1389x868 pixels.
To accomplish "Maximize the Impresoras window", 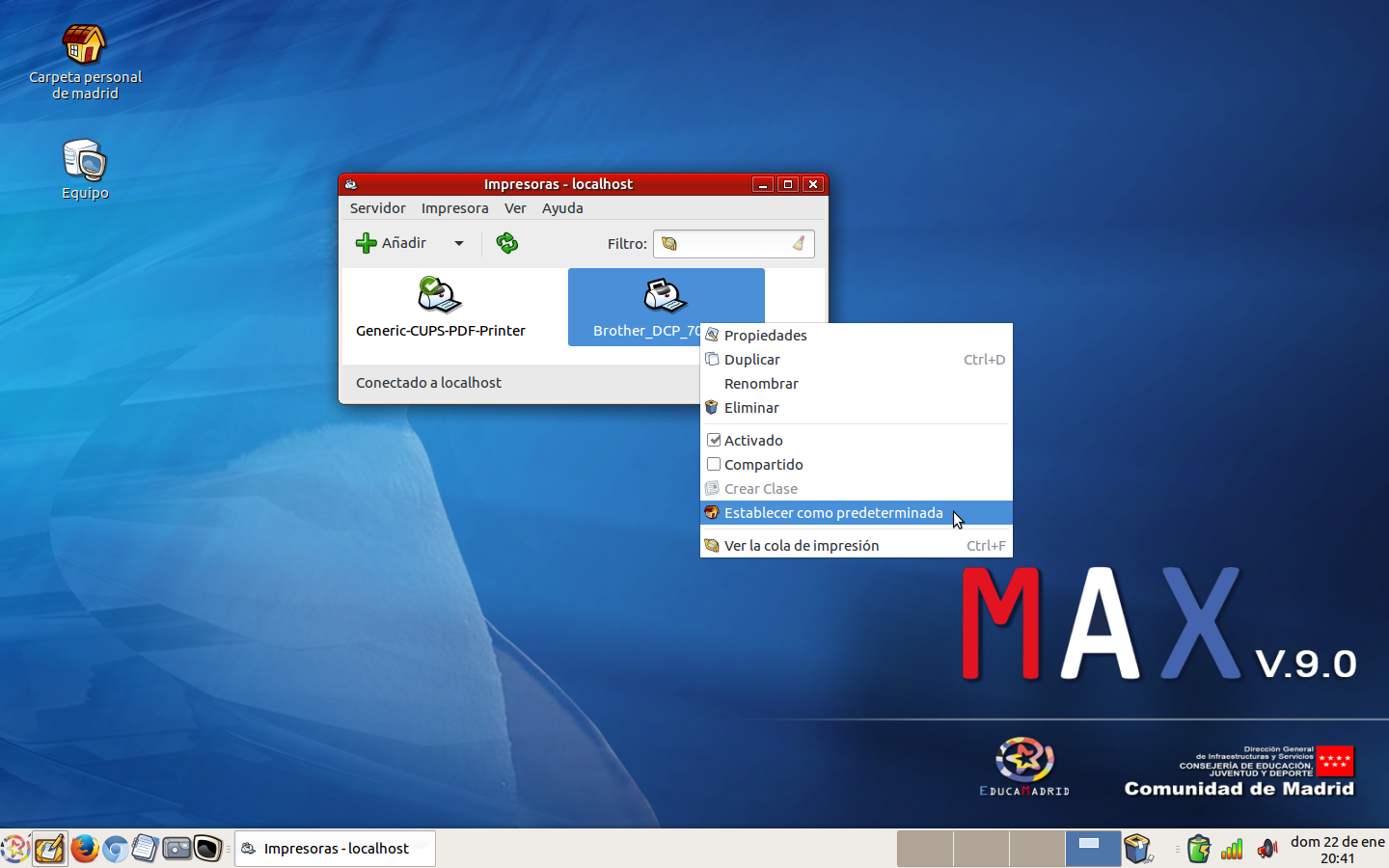I will 788,184.
